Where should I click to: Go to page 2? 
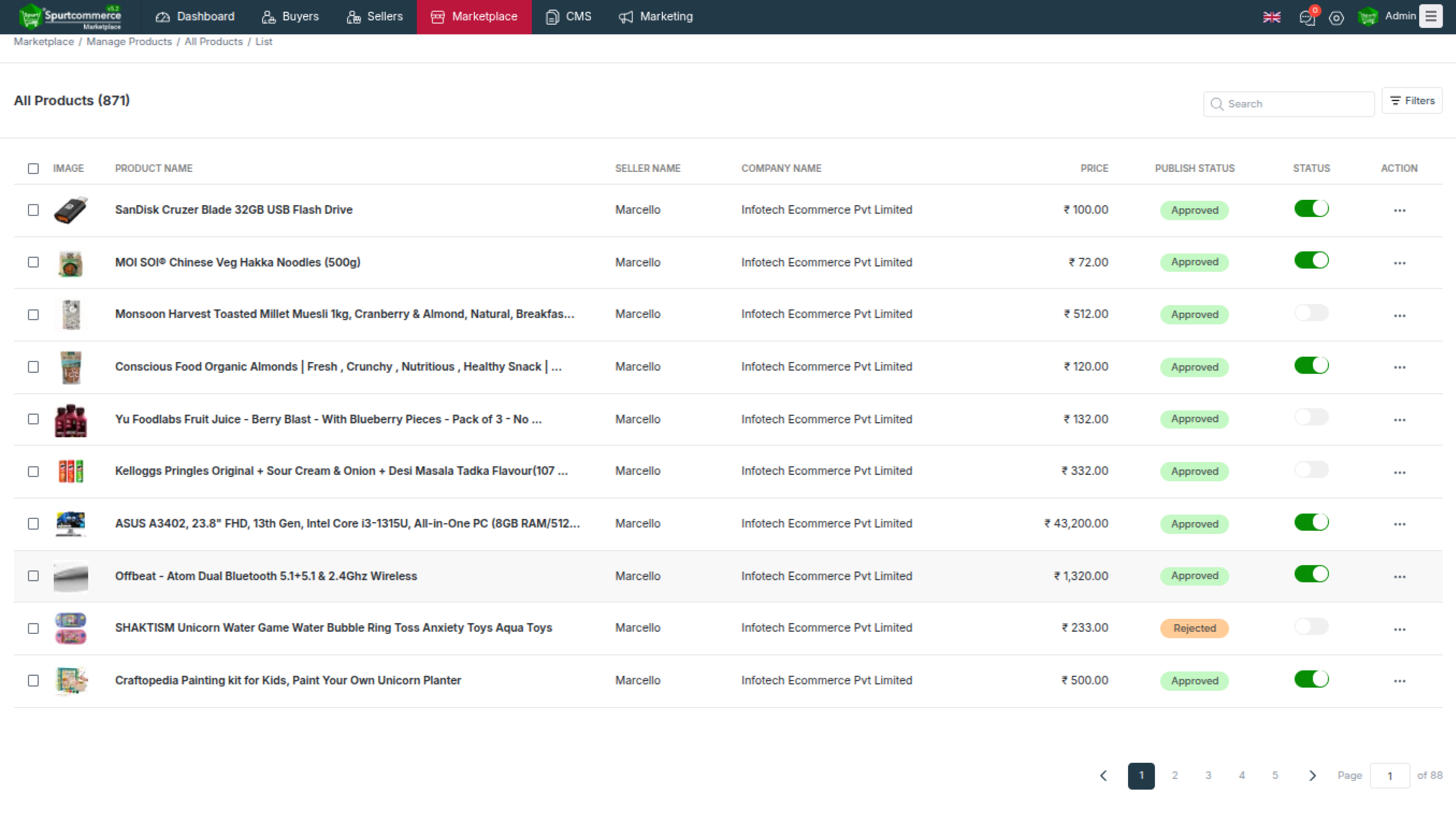pyautogui.click(x=1175, y=775)
